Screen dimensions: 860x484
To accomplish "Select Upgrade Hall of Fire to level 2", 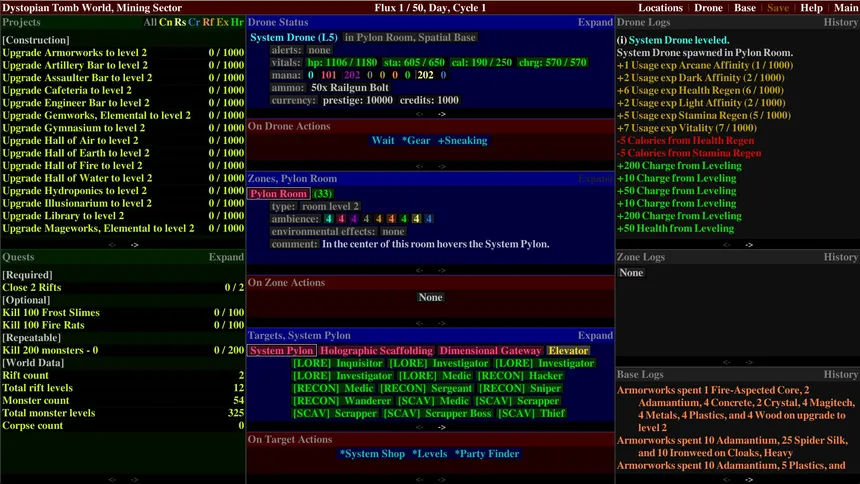I will [123, 166].
